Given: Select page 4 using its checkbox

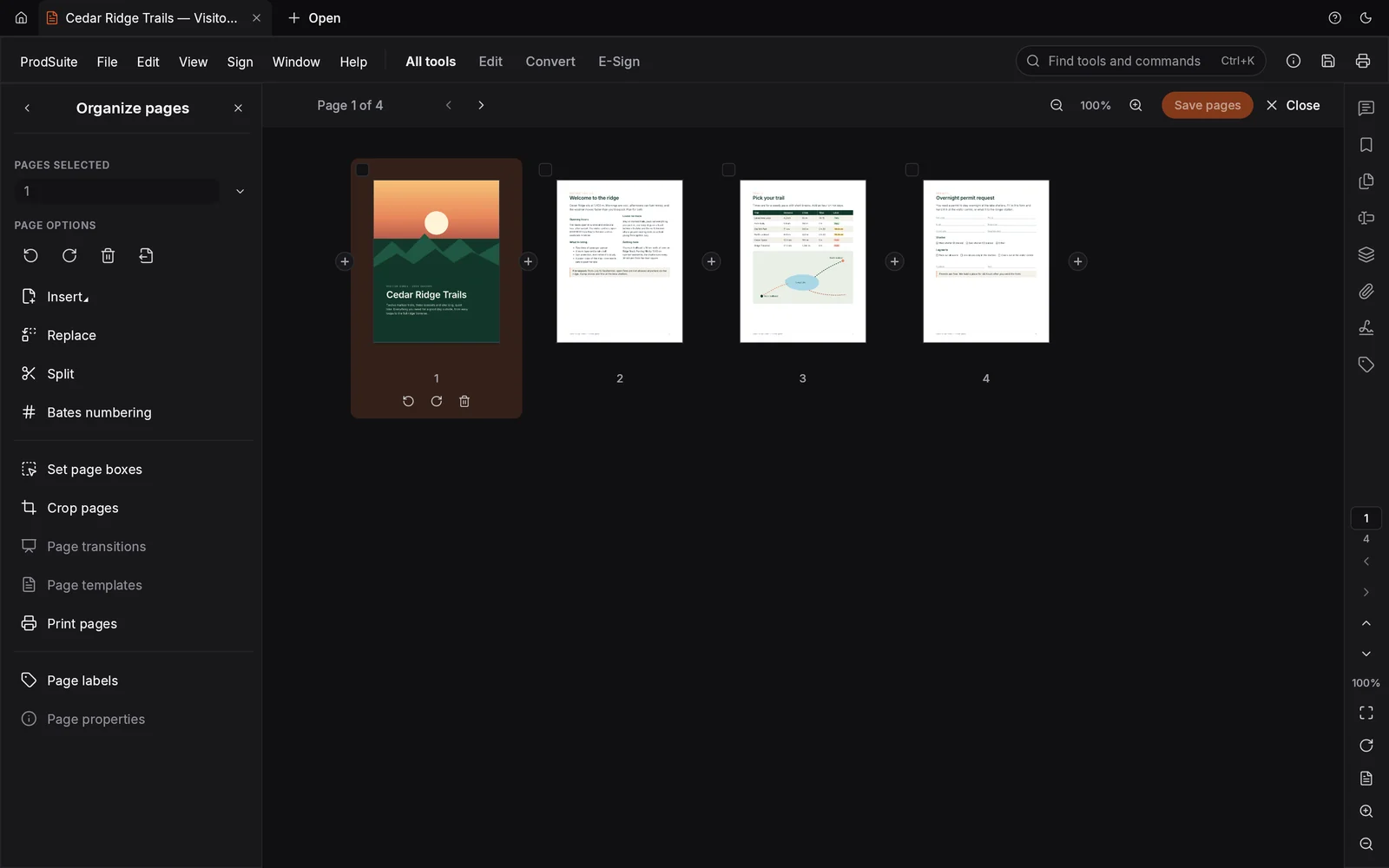Looking at the screenshot, I should (x=912, y=170).
